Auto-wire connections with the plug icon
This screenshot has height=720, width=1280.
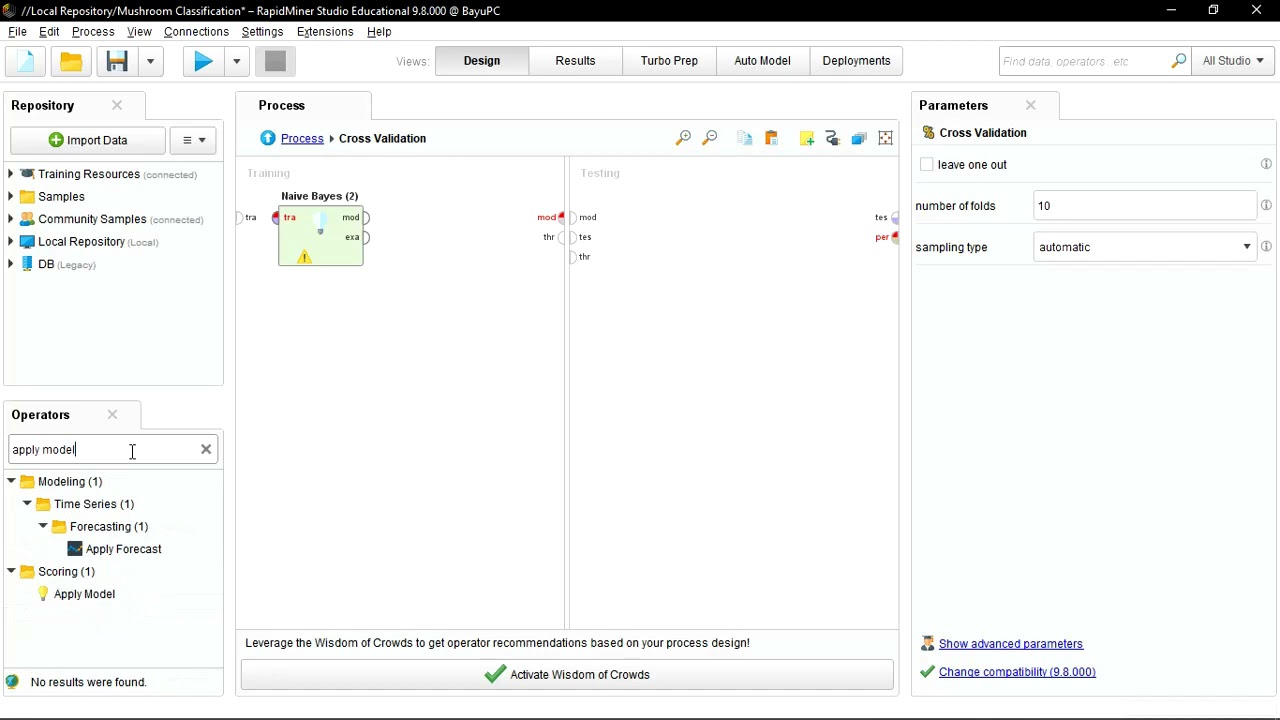pyautogui.click(x=832, y=139)
